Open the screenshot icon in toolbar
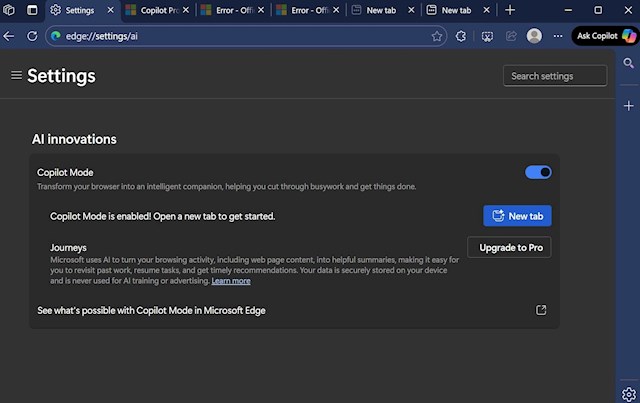This screenshot has width=640, height=403. [487, 37]
